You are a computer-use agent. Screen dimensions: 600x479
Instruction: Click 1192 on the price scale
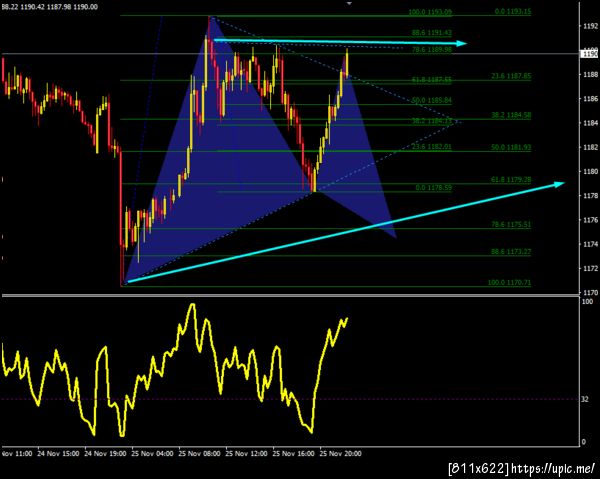[x=590, y=26]
